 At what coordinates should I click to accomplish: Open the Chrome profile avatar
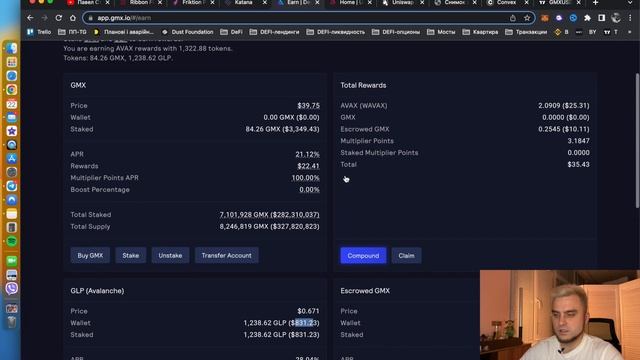click(x=616, y=18)
